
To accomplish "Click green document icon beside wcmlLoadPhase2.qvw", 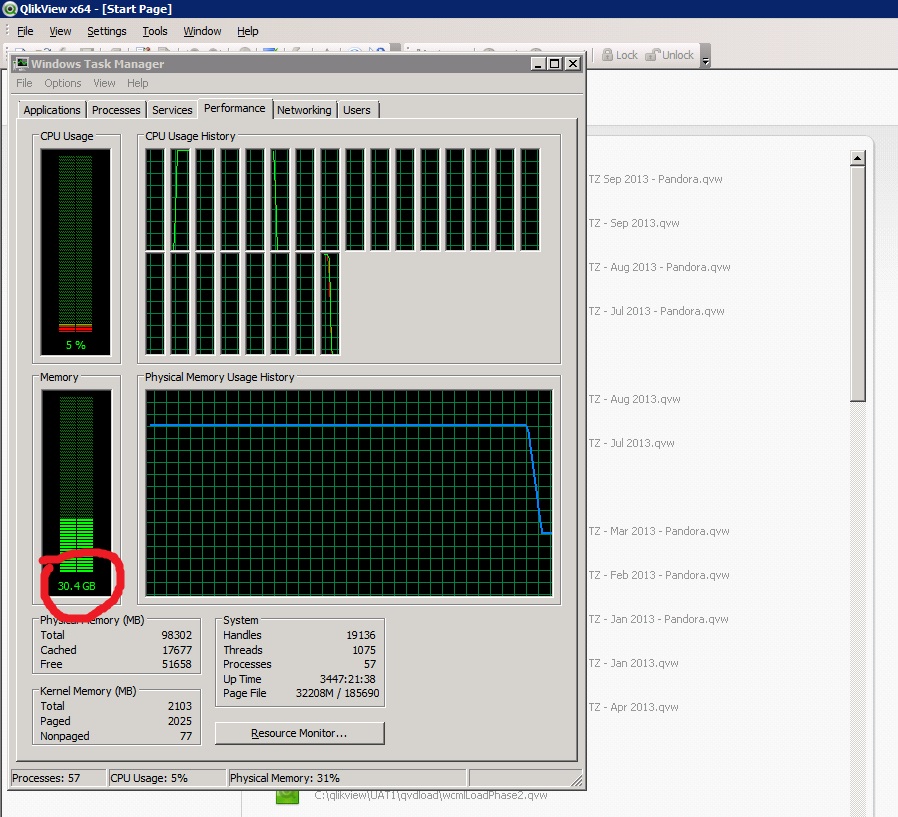I will [x=287, y=796].
